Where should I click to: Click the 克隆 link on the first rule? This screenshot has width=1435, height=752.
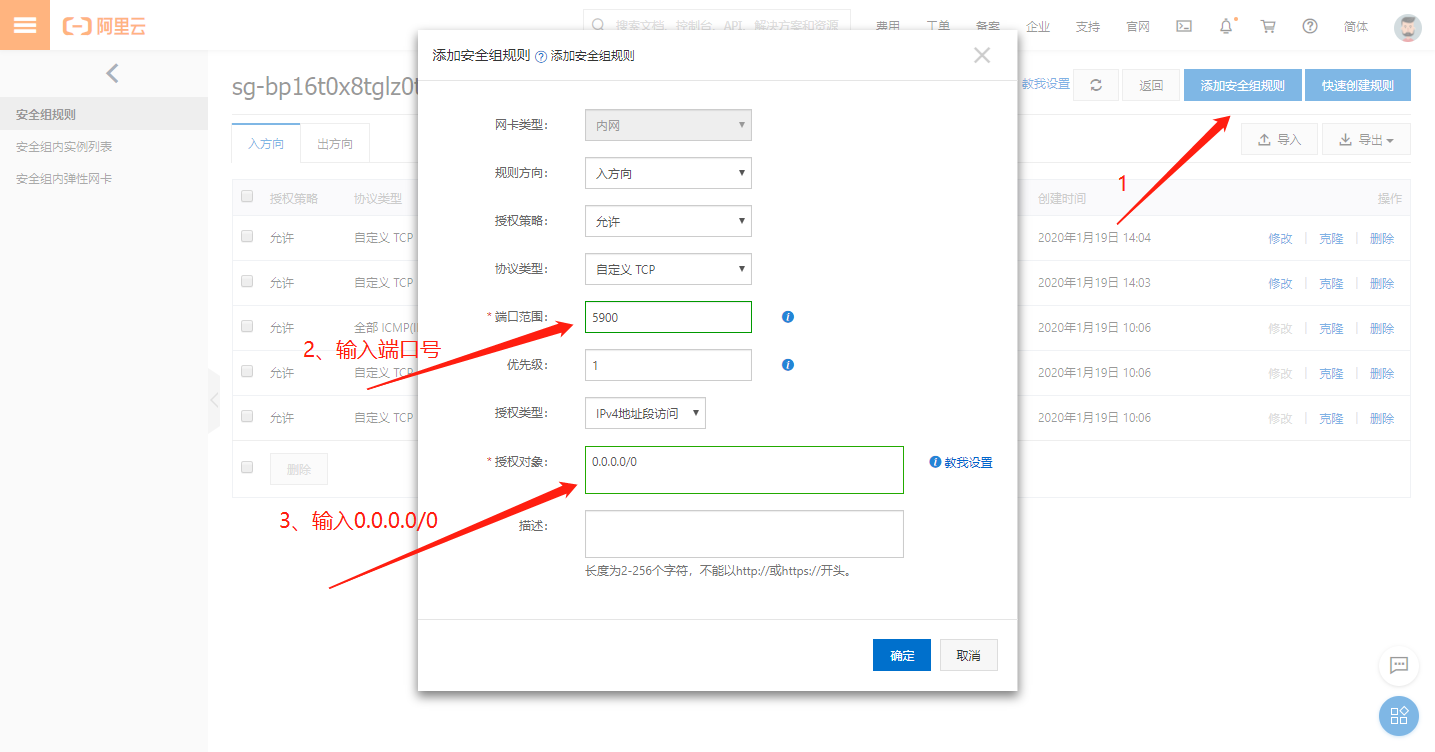point(1331,237)
